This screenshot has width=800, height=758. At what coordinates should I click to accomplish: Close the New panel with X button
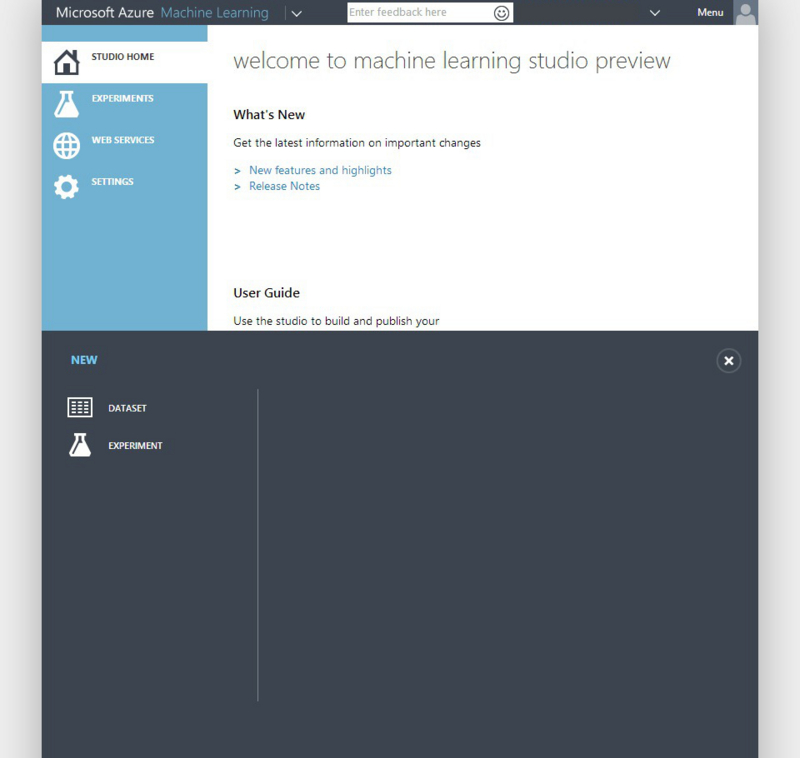pyautogui.click(x=729, y=361)
